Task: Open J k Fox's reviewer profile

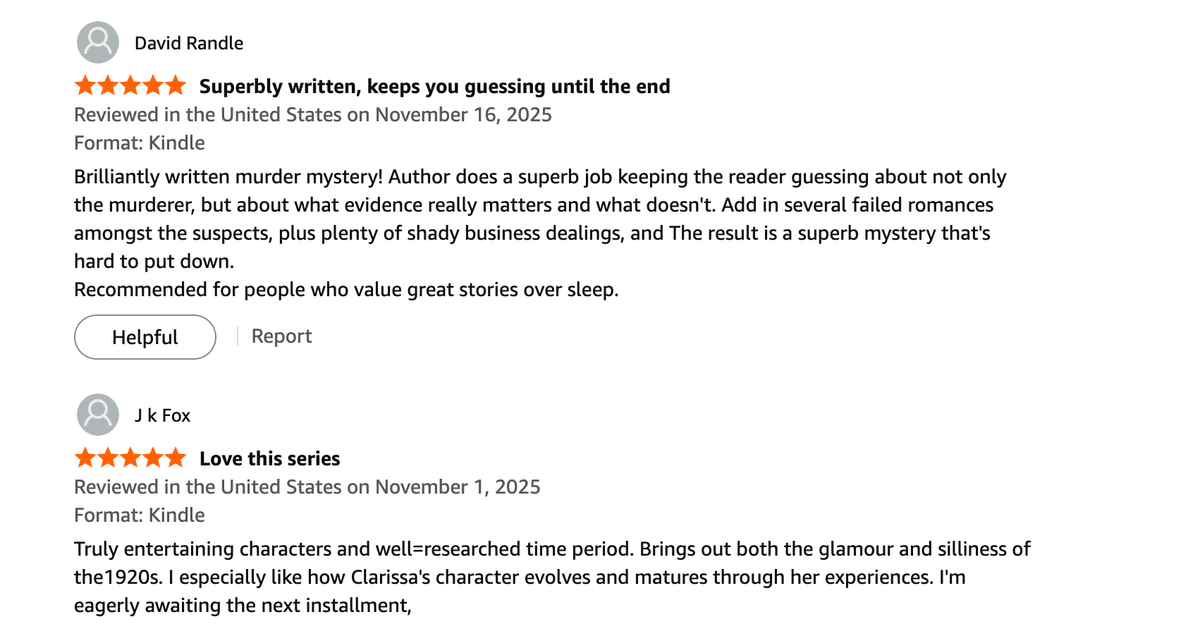Action: point(162,415)
